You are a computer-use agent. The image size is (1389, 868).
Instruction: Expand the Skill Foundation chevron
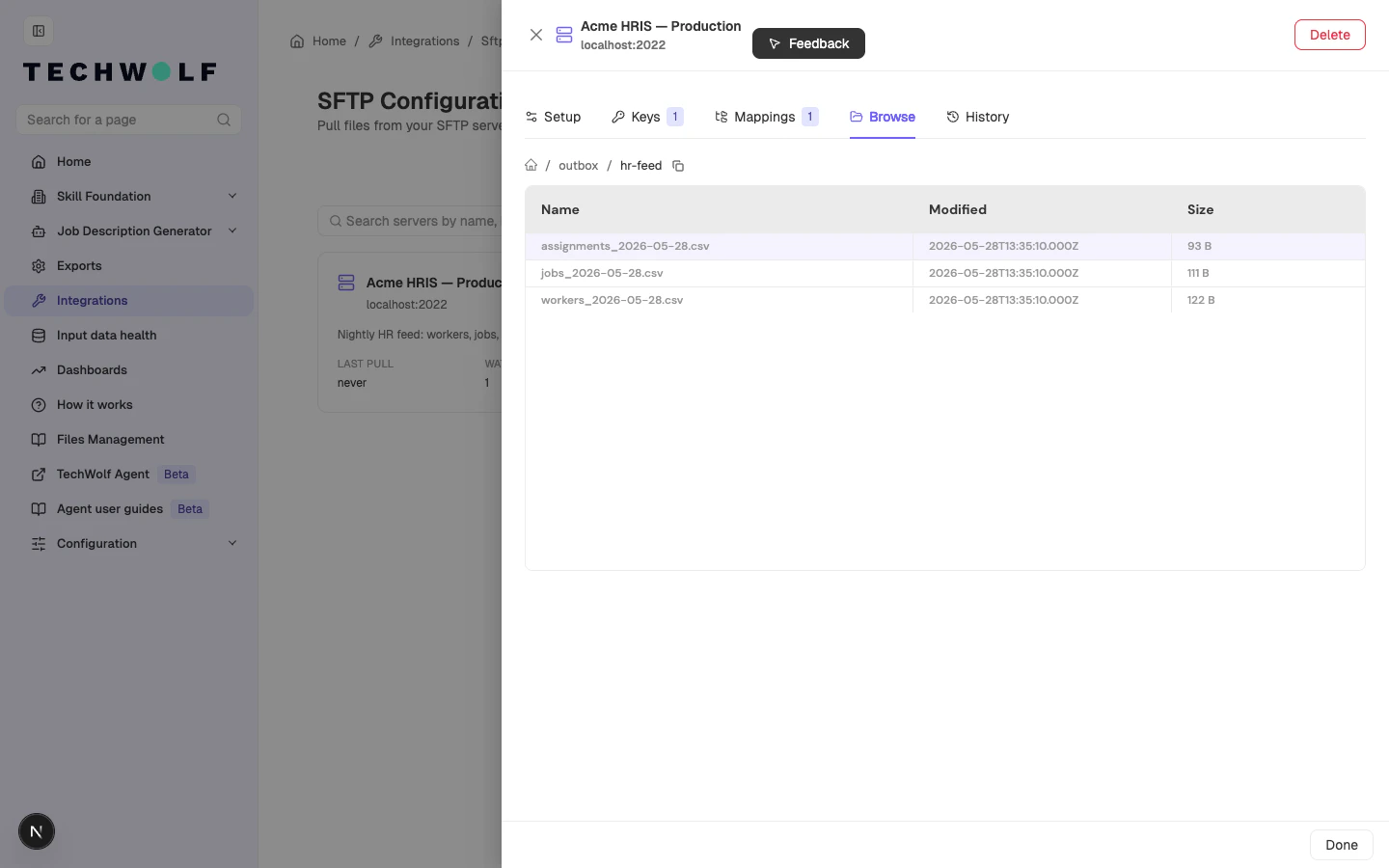pyautogui.click(x=232, y=197)
